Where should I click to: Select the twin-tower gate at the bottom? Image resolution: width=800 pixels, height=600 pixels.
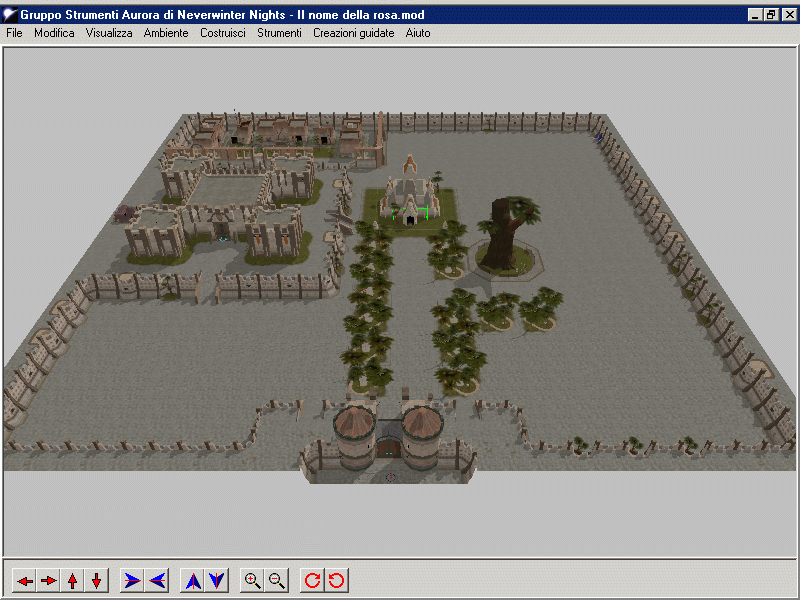[x=388, y=439]
